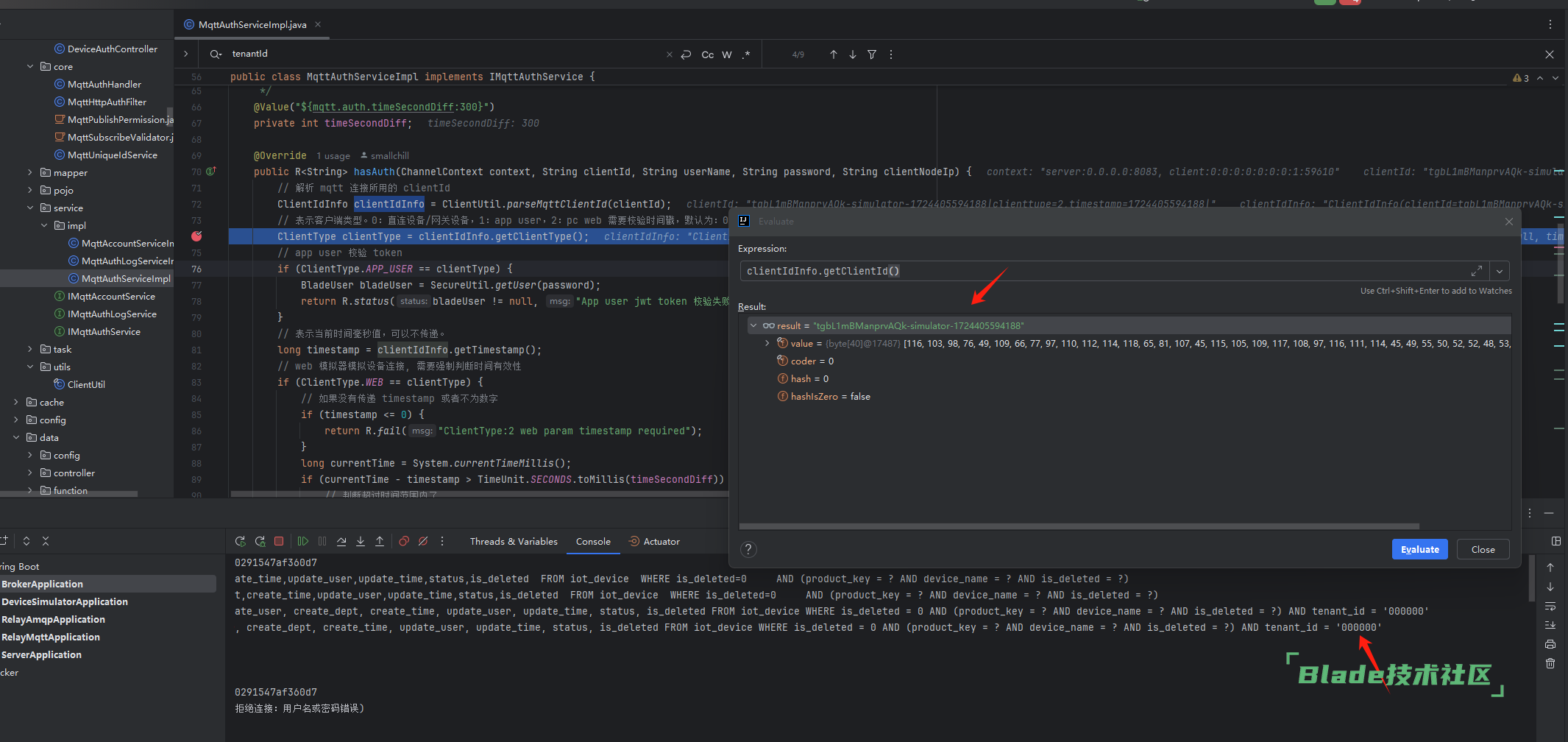Screen dimensions: 1568x742
Task: Stop the running debug session
Action: tap(279, 541)
